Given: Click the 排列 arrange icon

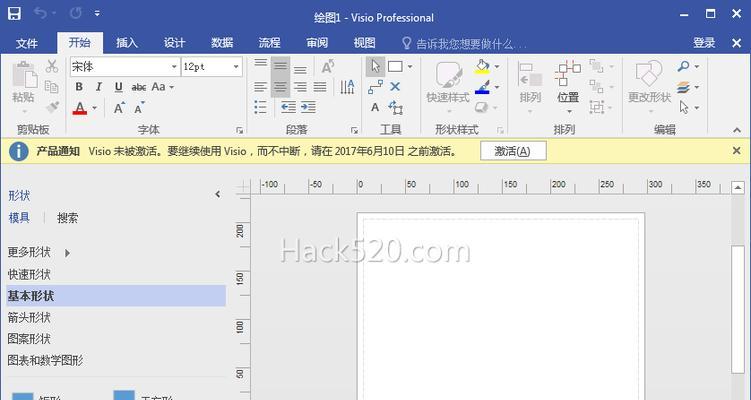Looking at the screenshot, I should (530, 74).
